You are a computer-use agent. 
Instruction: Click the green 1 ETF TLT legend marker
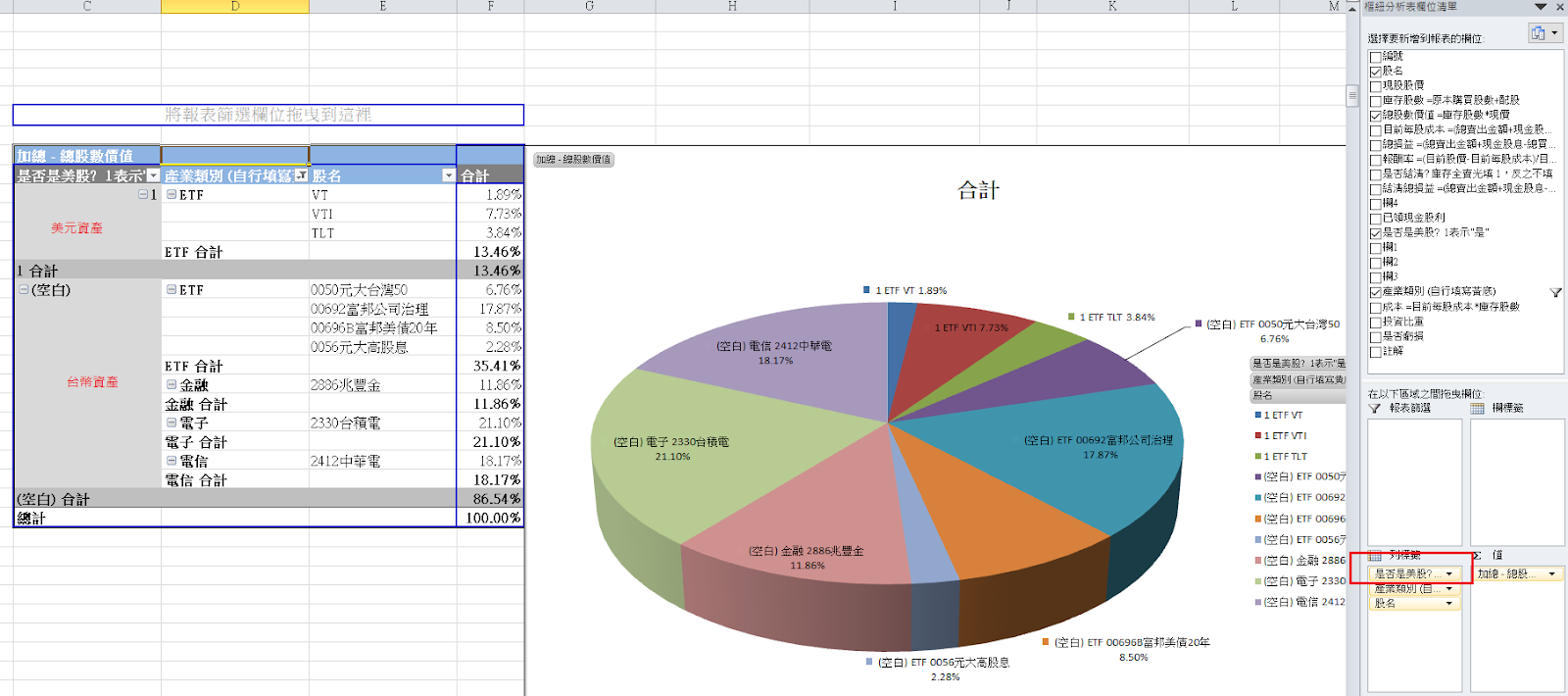(x=1257, y=457)
